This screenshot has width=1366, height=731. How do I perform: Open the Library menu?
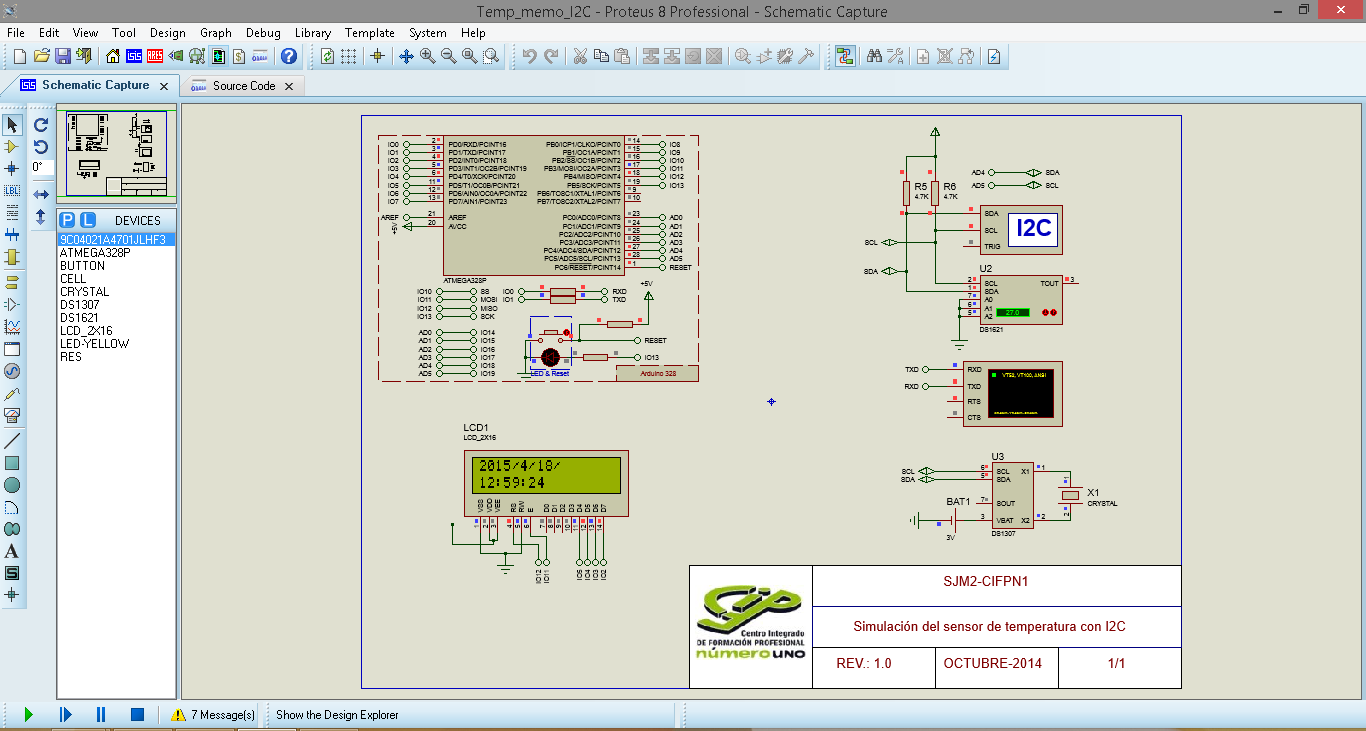click(x=313, y=33)
